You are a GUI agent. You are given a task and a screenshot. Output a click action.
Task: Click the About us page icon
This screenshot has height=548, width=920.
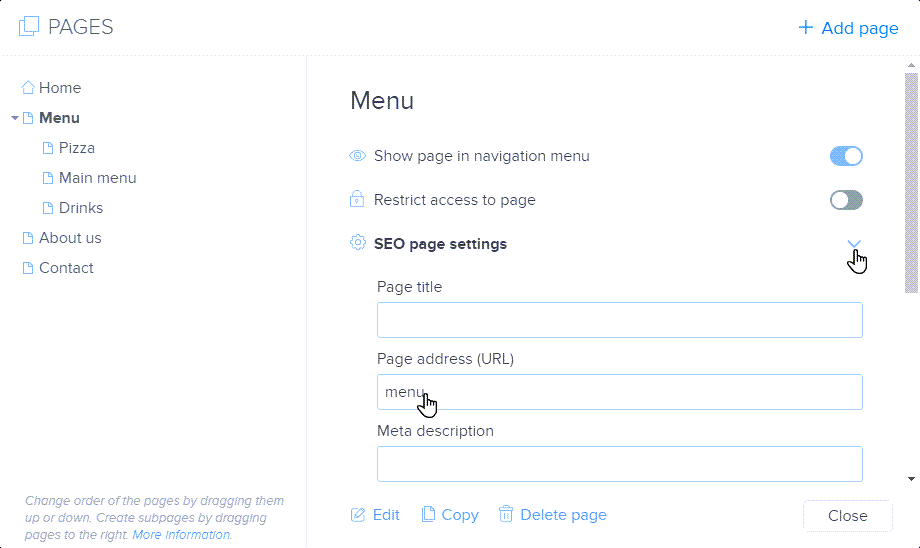point(28,238)
